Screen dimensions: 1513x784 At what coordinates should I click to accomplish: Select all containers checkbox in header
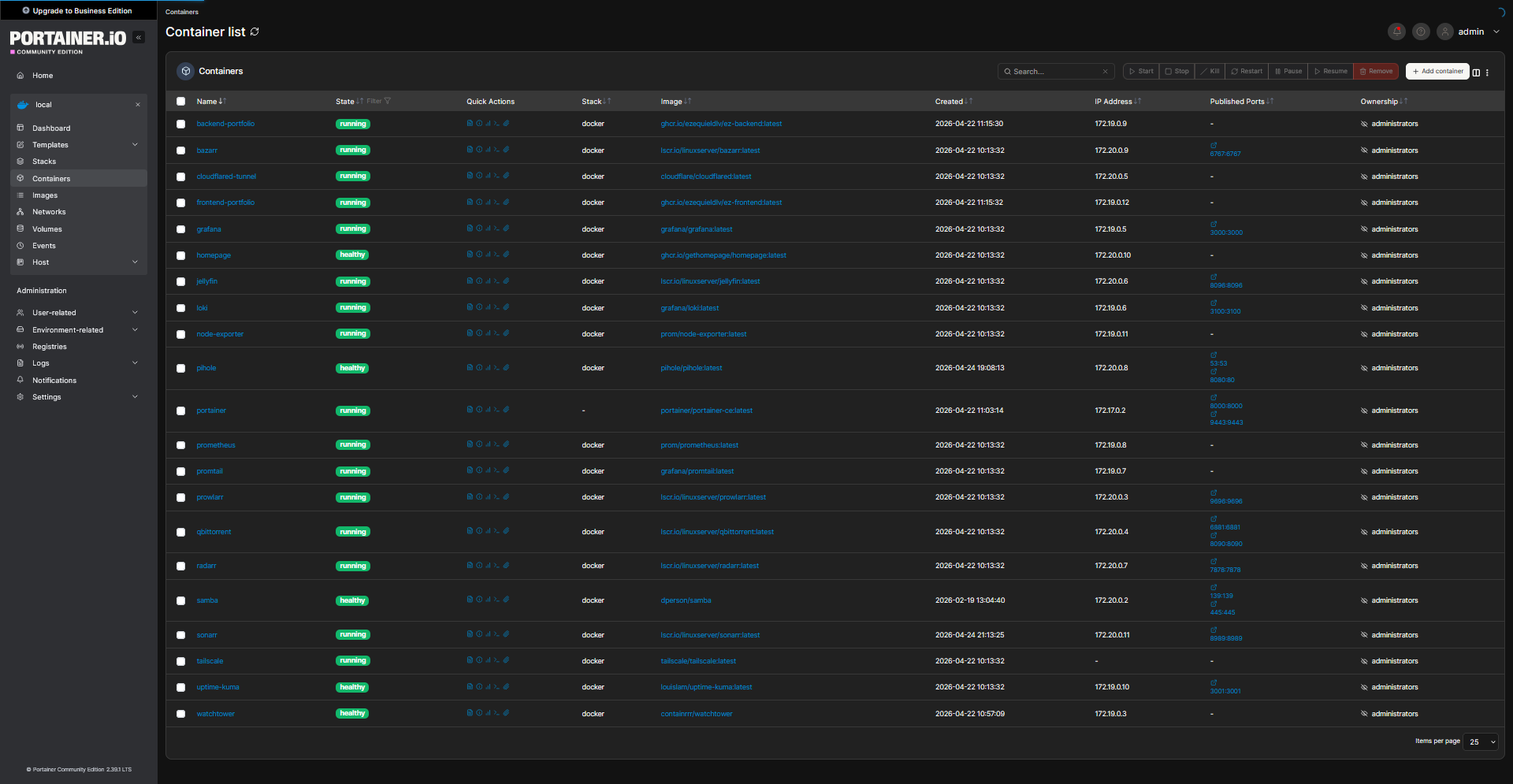tap(180, 101)
